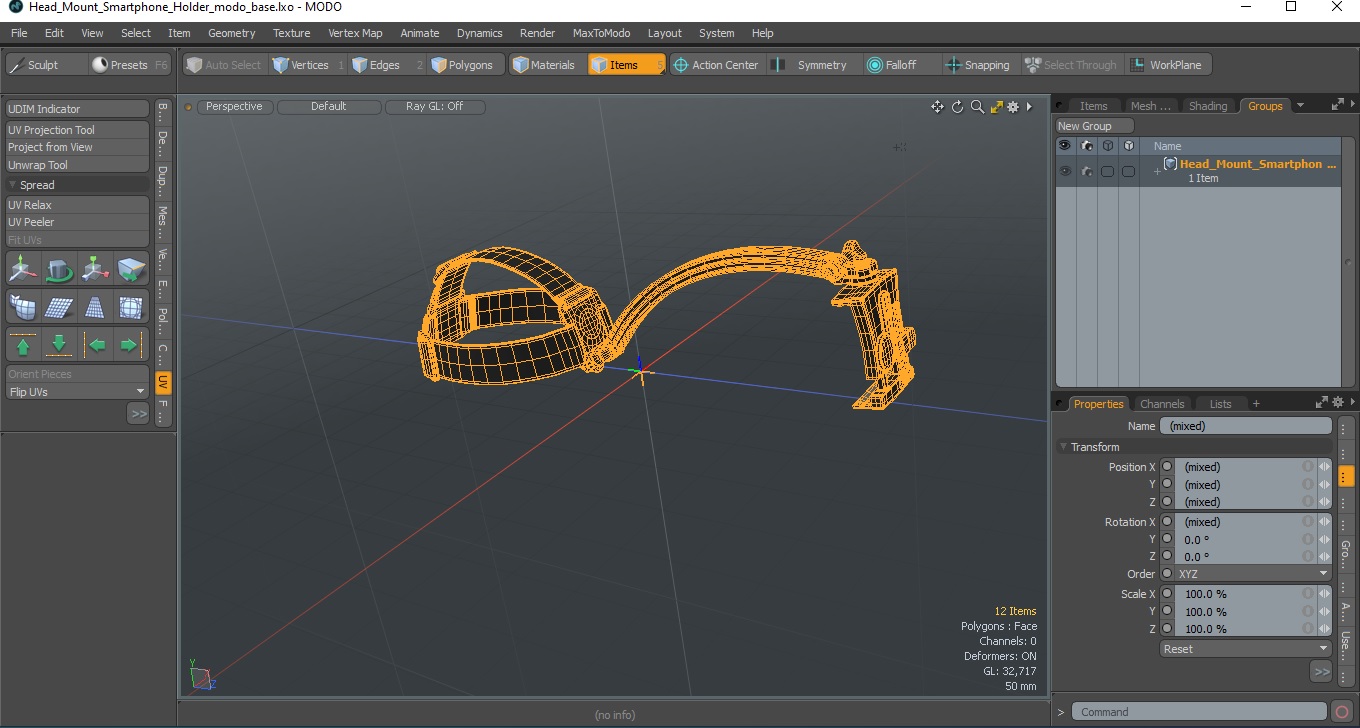
Task: Toggle first checkbox of Head_Mount_Smartphon group
Action: 1107,172
